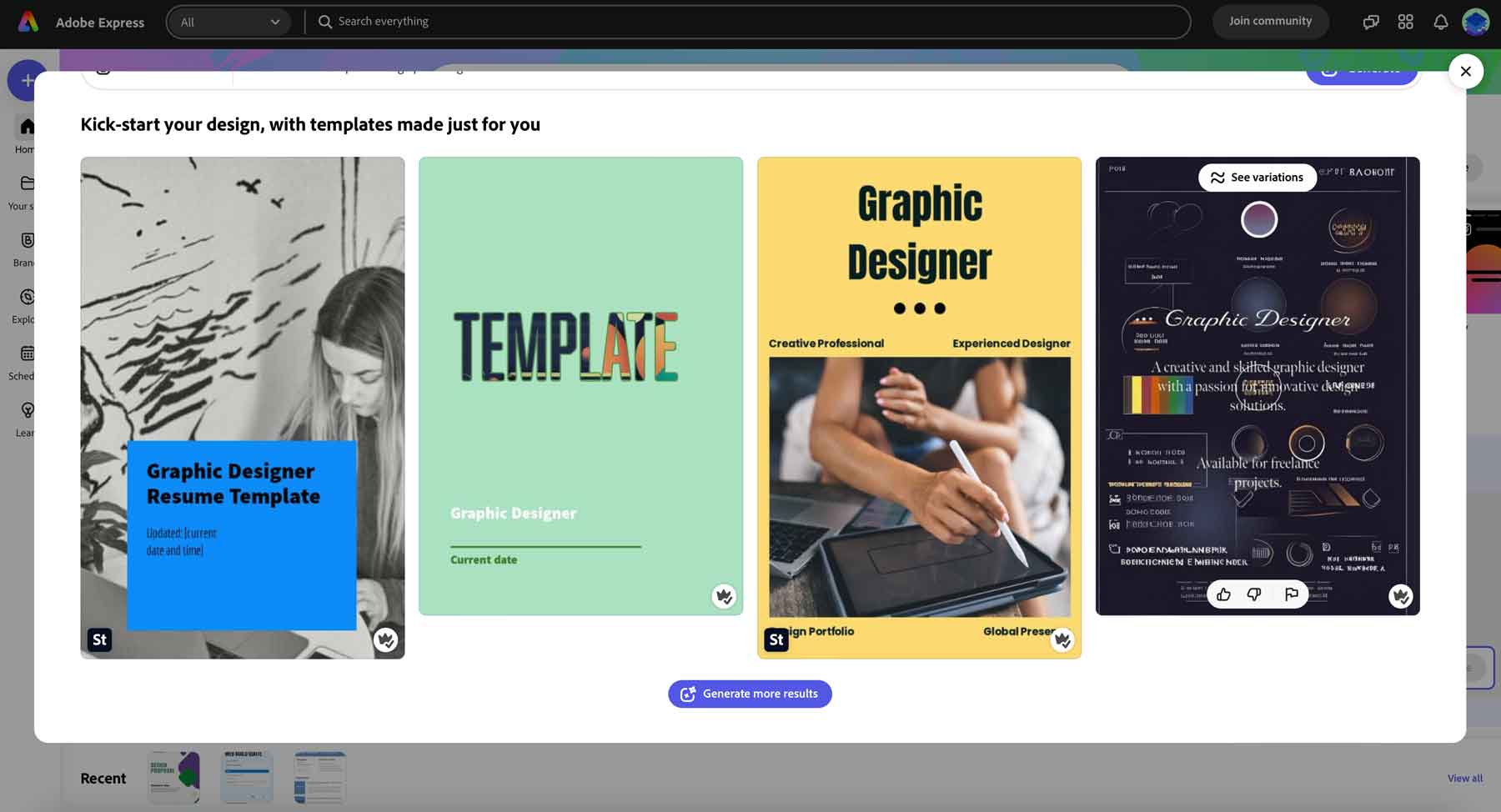The height and width of the screenshot is (812, 1501).
Task: Flag the dark Graphic Designer template
Action: pos(1291,594)
